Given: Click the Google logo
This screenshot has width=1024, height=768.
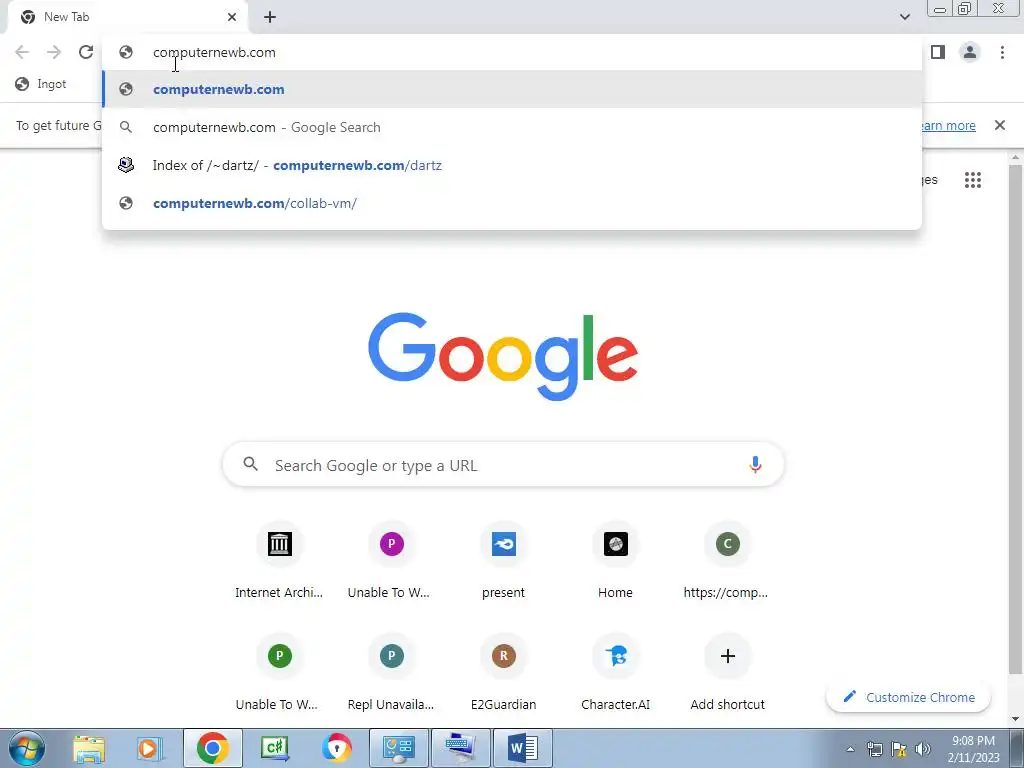Looking at the screenshot, I should (x=503, y=356).
